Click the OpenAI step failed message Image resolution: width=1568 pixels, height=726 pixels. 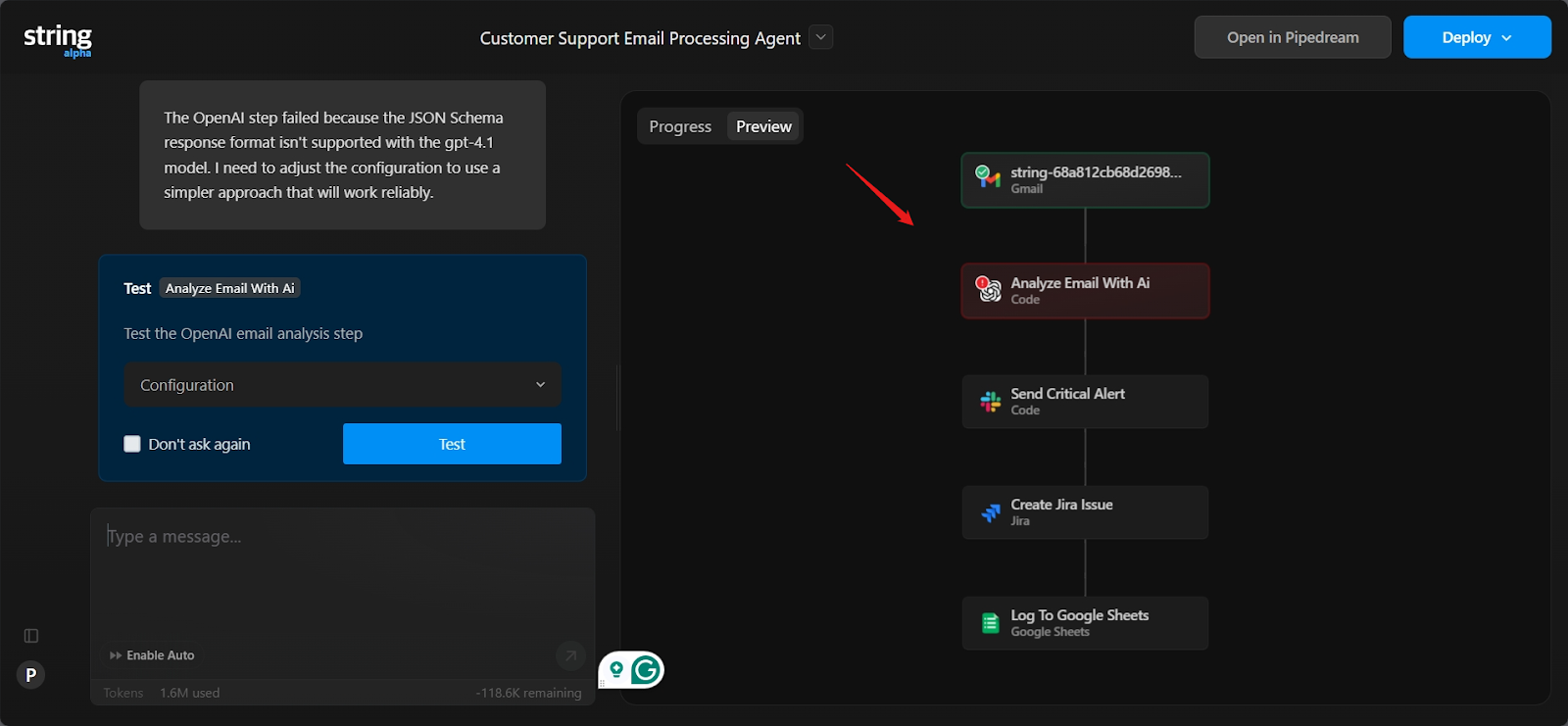pyautogui.click(x=342, y=155)
